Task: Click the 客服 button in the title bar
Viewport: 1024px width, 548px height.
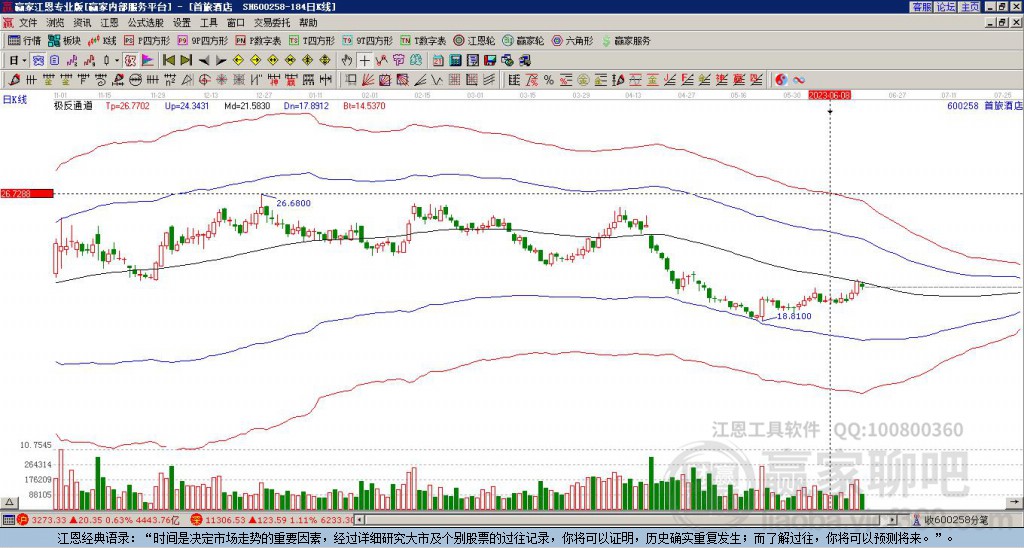Action: click(x=921, y=7)
